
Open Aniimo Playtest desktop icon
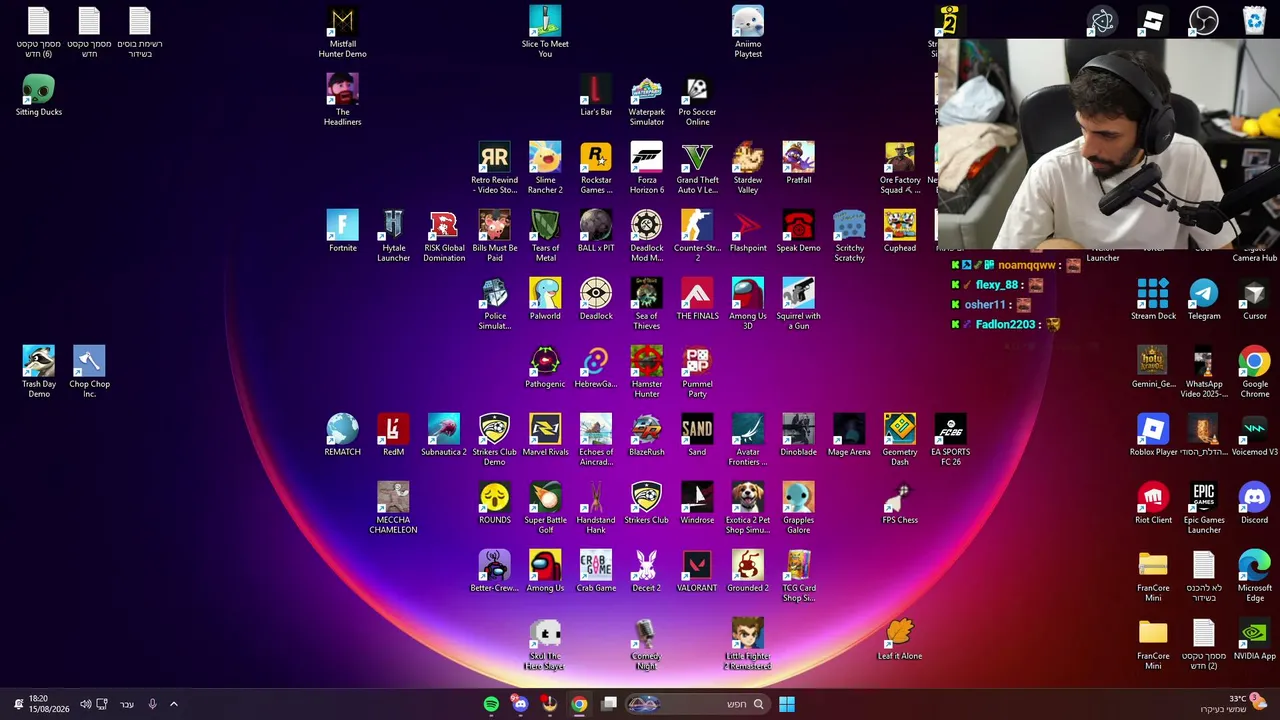point(748,32)
